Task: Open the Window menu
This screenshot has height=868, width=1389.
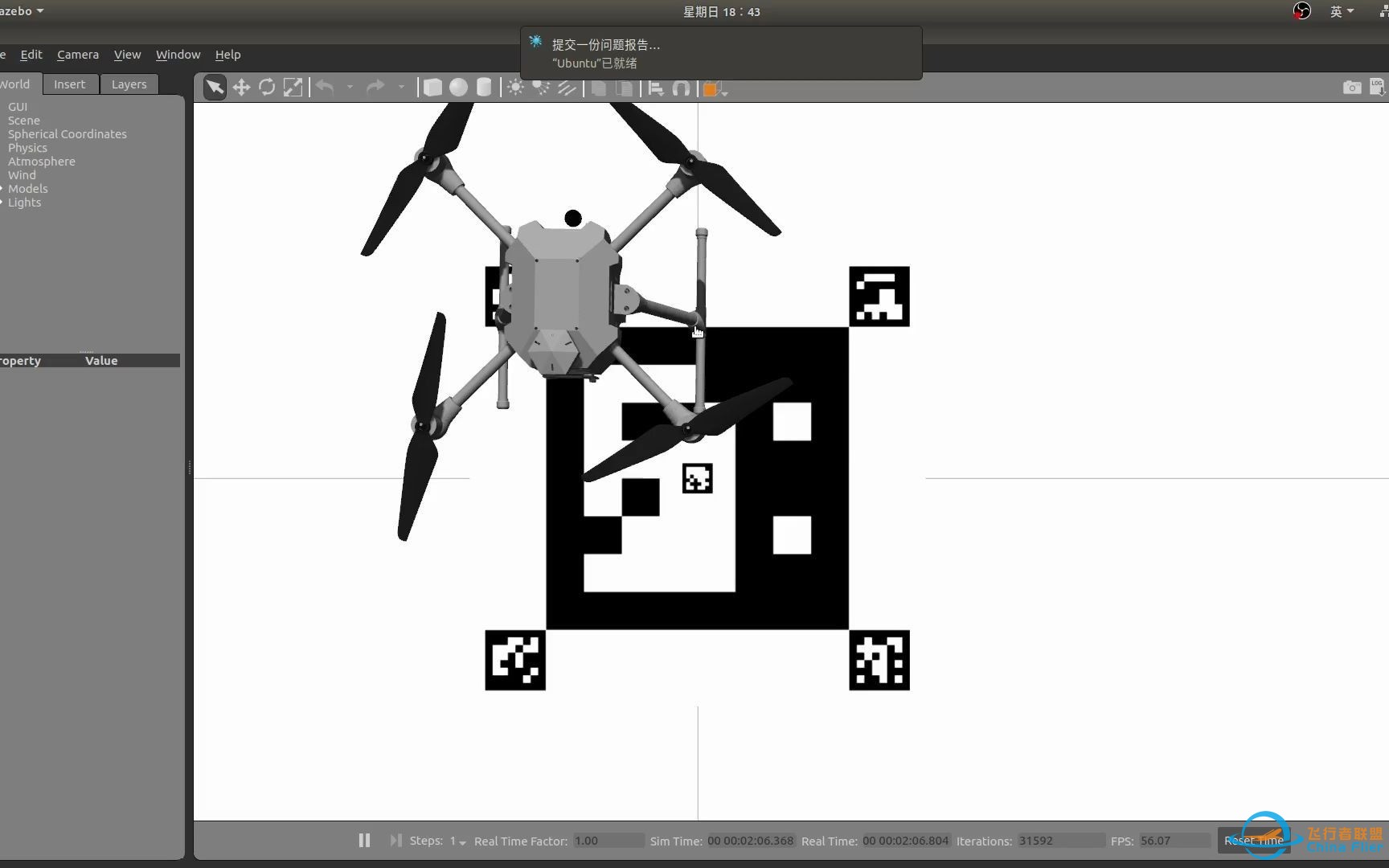Action: tap(178, 55)
